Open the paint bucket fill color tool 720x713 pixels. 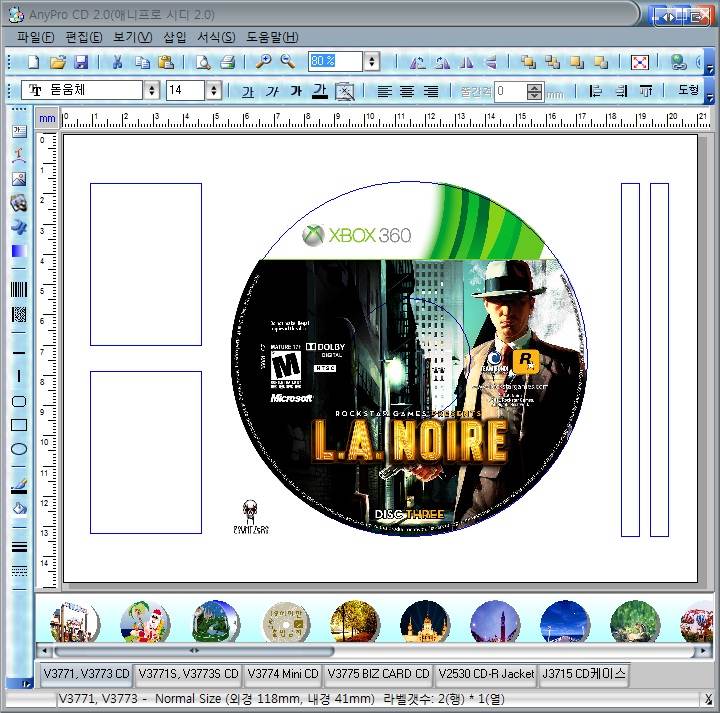[19, 509]
